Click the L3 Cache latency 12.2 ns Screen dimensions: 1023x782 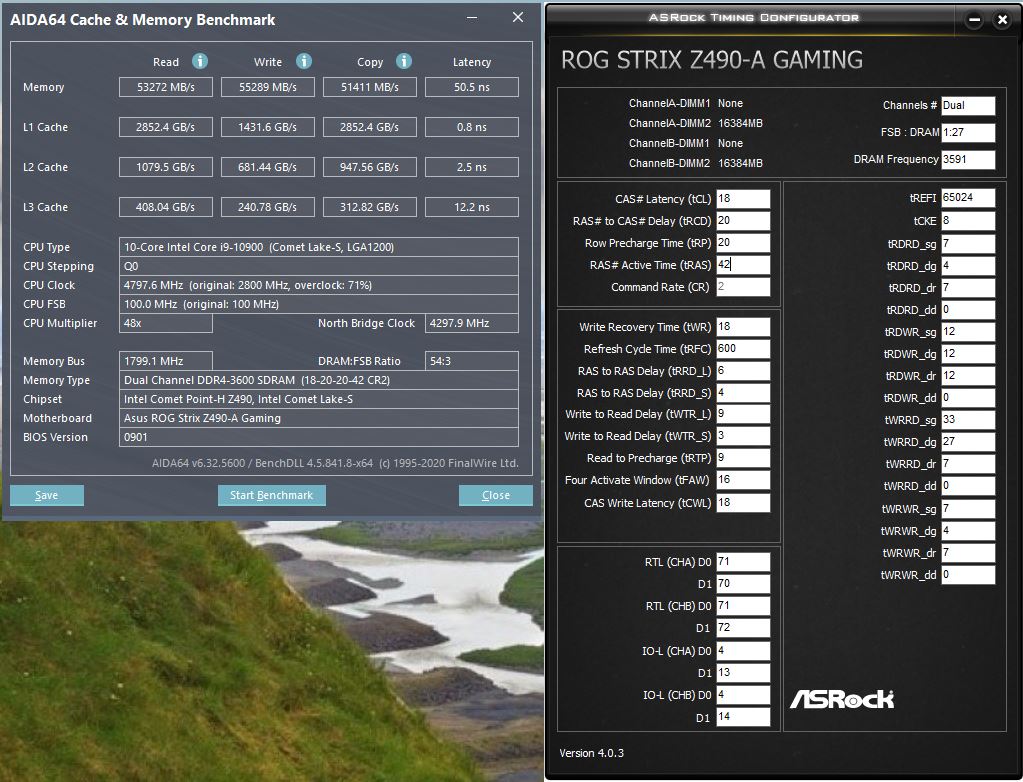click(472, 207)
